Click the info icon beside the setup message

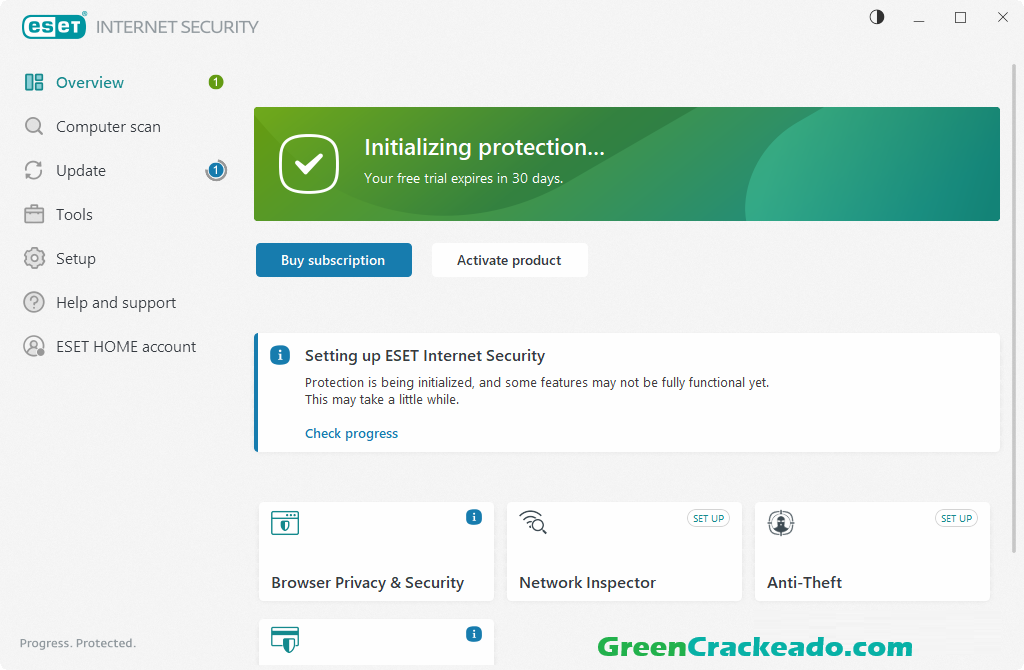coord(280,355)
